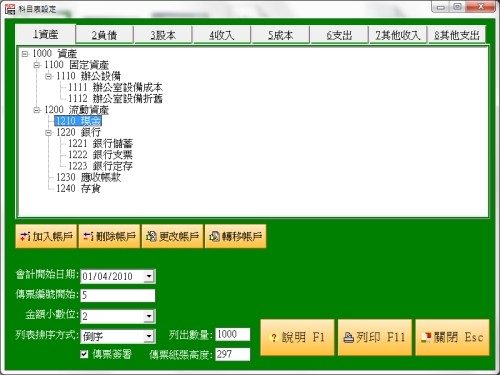500x375 pixels.
Task: Click the 轉移帳戶 transfer account button
Action: (x=235, y=236)
